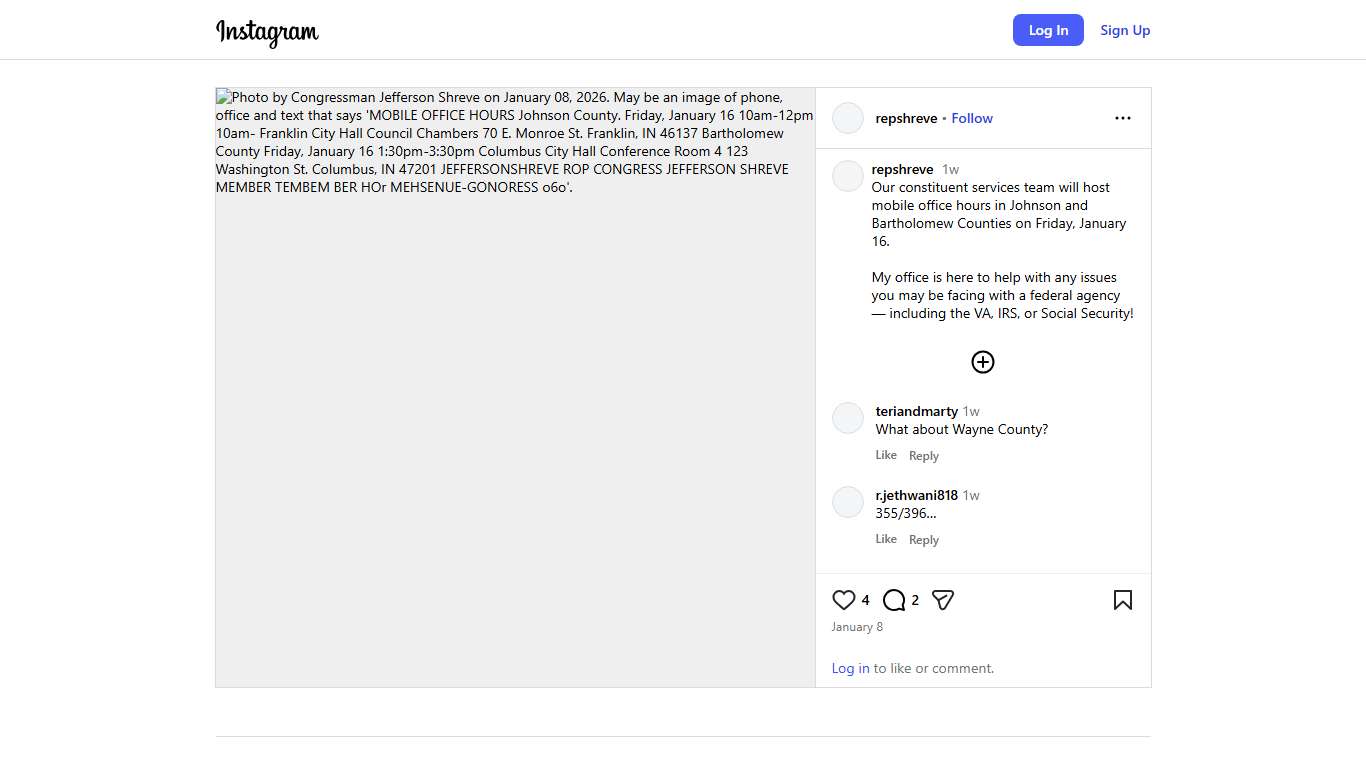Click the repshreve header profile avatar
This screenshot has height=768, width=1366.
(848, 118)
